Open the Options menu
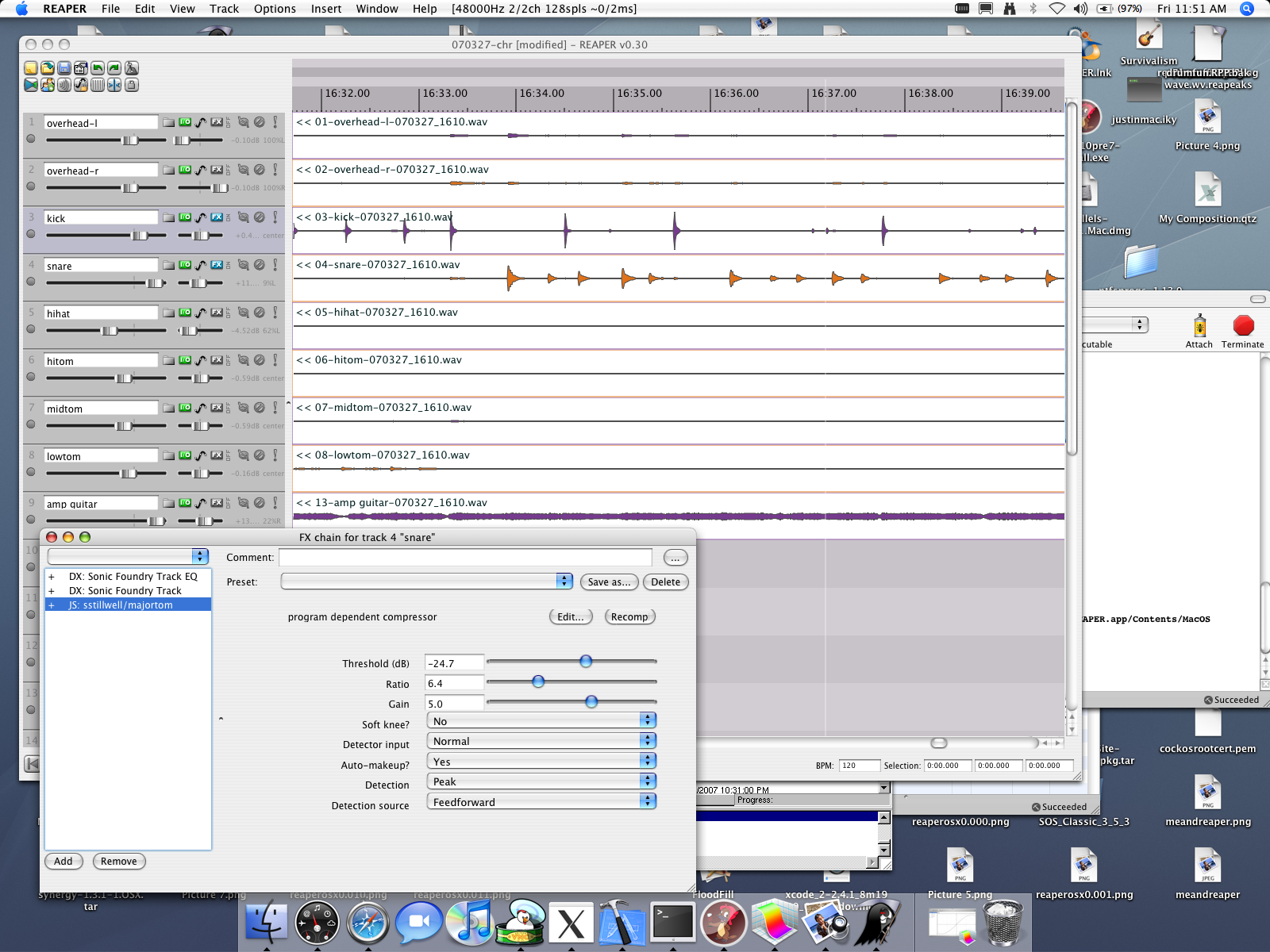 point(275,9)
